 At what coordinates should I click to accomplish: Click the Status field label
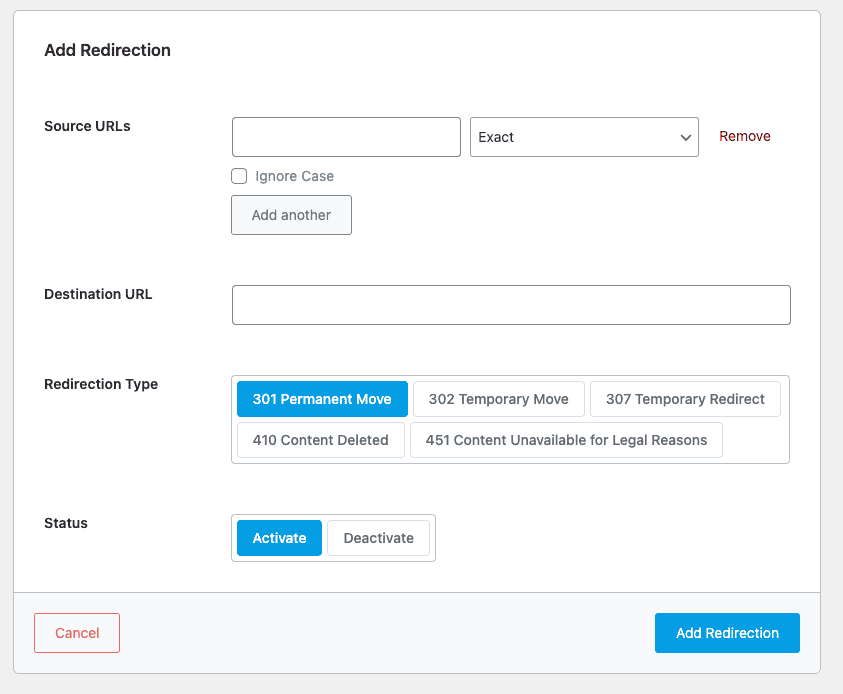[66, 523]
